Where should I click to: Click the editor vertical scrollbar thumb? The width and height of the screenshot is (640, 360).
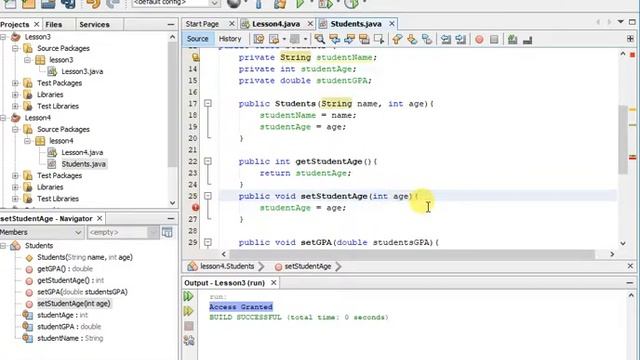(x=623, y=140)
